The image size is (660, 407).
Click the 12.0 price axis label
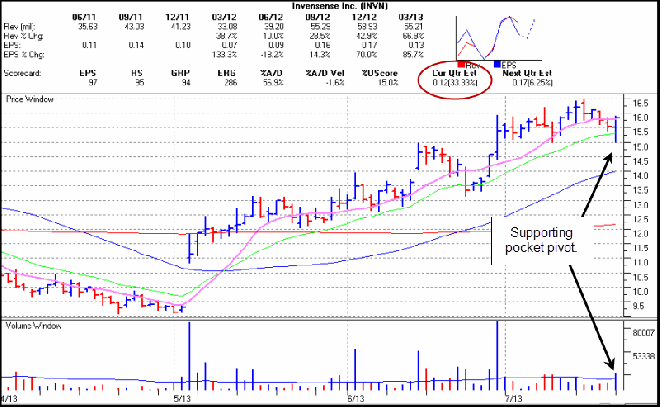pyautogui.click(x=640, y=233)
